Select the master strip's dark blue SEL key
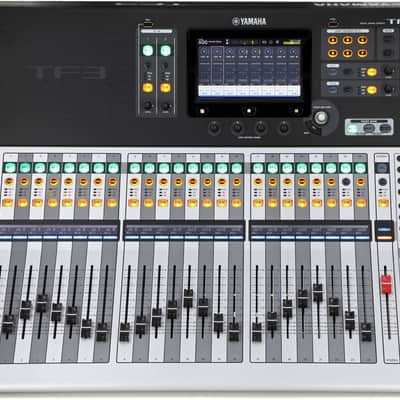This screenshot has height=400, width=400. pos(382,168)
